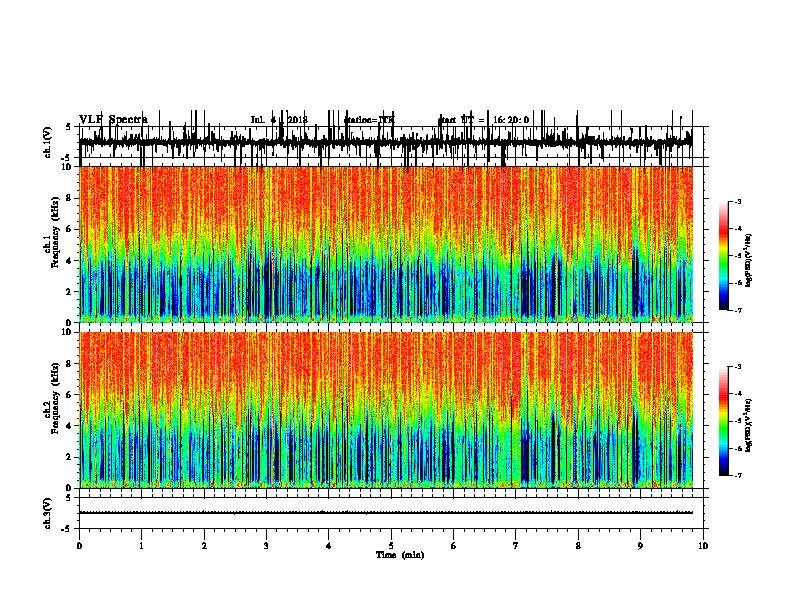Click the "-5" volt tick on ch.3 axis

click(67, 529)
